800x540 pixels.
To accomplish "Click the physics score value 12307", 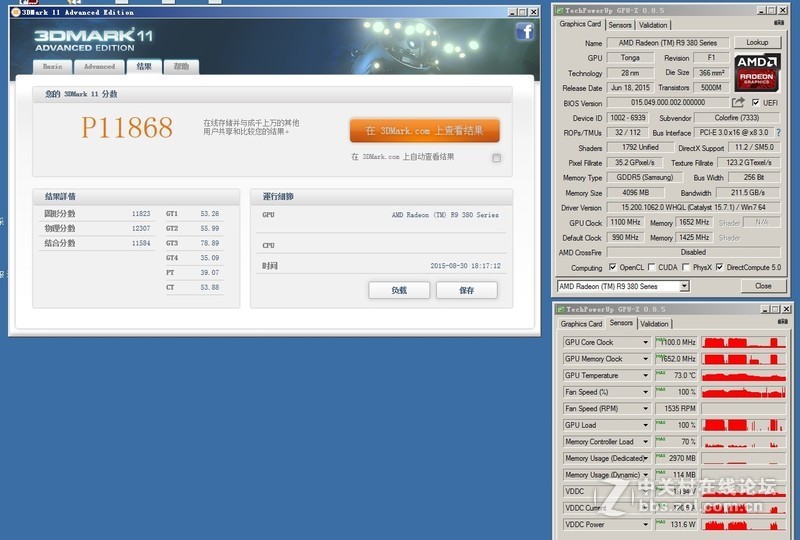I will coord(141,229).
